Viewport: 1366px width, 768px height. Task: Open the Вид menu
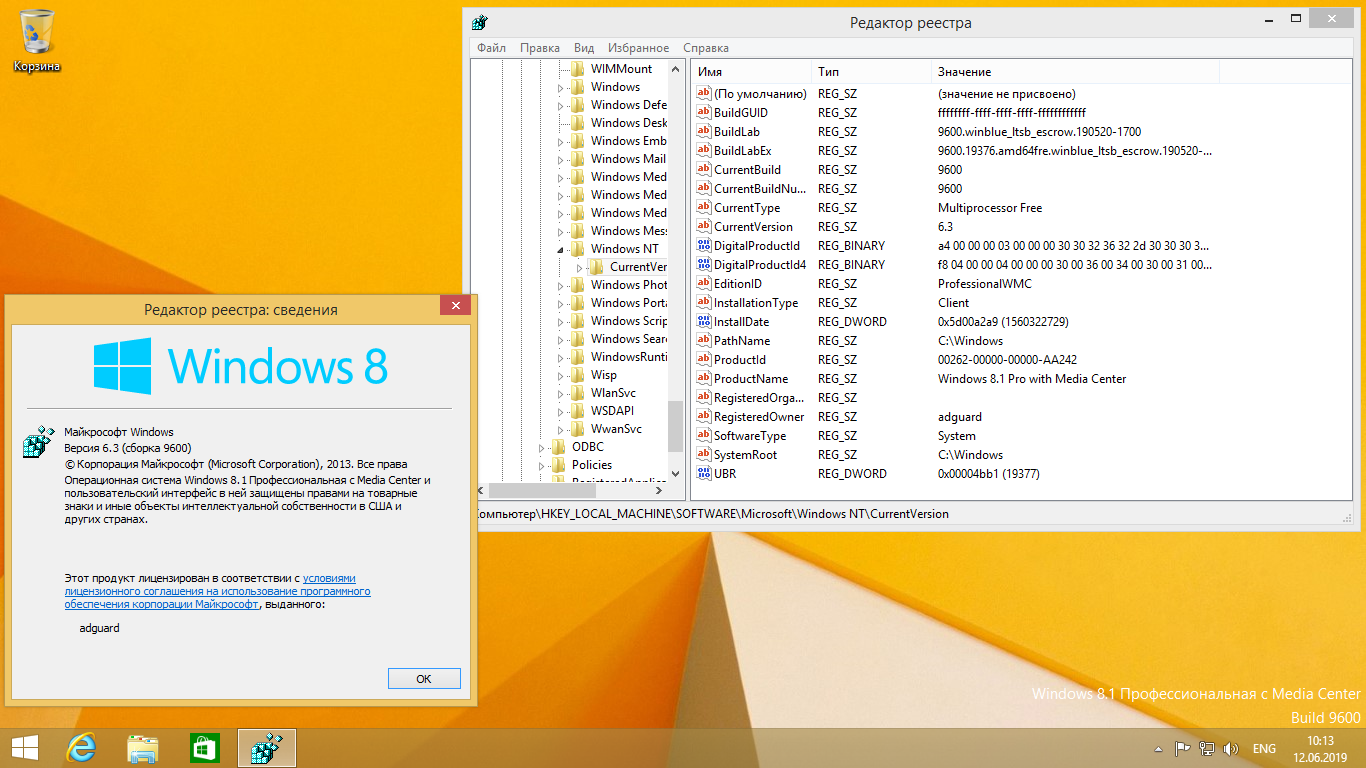584,48
